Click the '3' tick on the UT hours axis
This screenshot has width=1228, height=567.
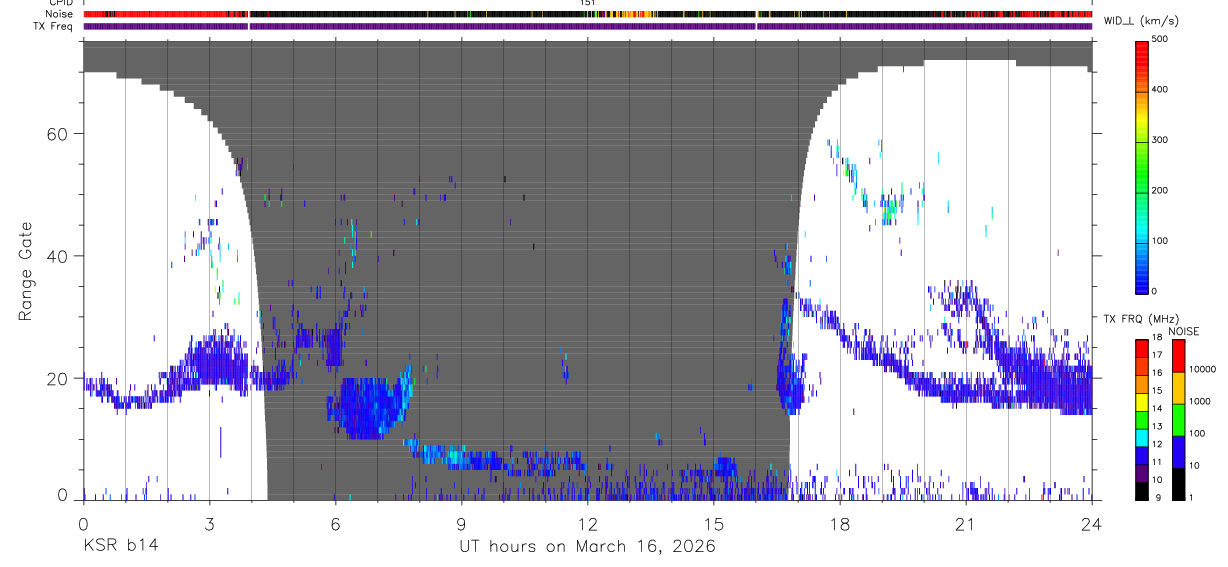click(209, 523)
